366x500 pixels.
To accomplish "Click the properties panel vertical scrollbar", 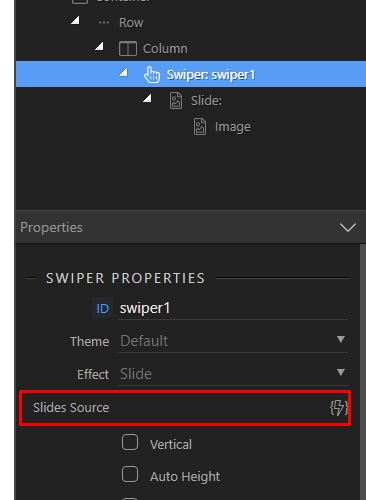I will point(362,372).
